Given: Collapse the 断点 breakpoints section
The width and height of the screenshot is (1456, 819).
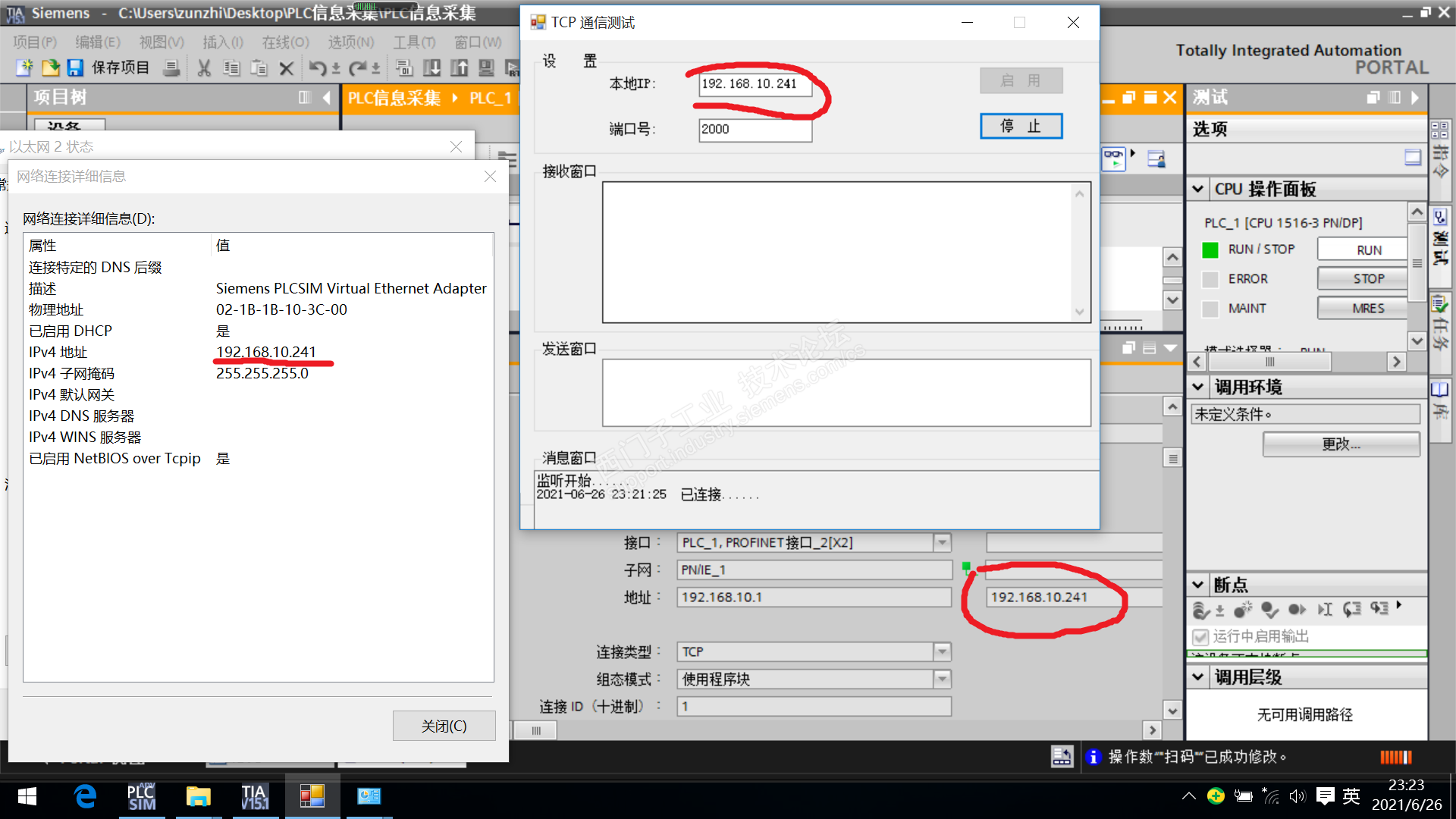Looking at the screenshot, I should 1198,585.
